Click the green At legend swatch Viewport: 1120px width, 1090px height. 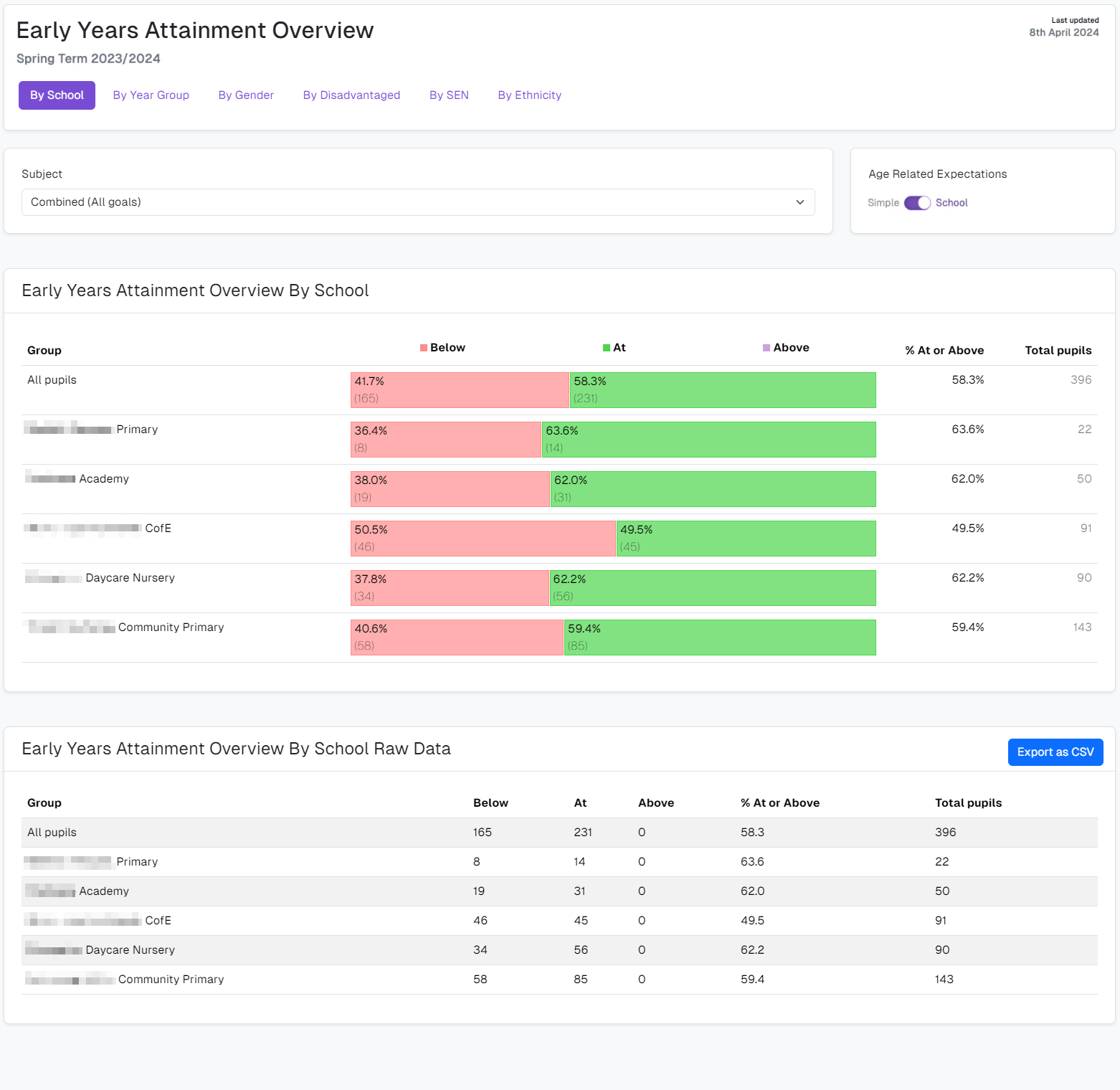pos(607,348)
